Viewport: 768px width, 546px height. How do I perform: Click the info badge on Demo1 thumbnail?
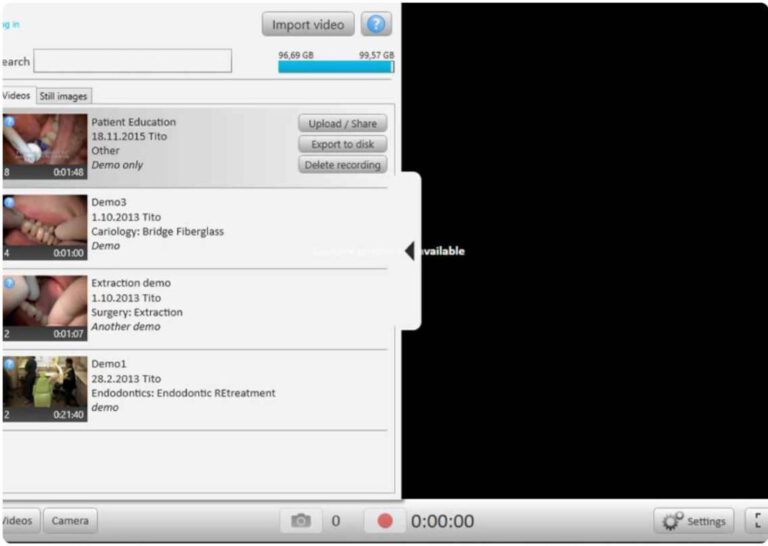[9, 364]
